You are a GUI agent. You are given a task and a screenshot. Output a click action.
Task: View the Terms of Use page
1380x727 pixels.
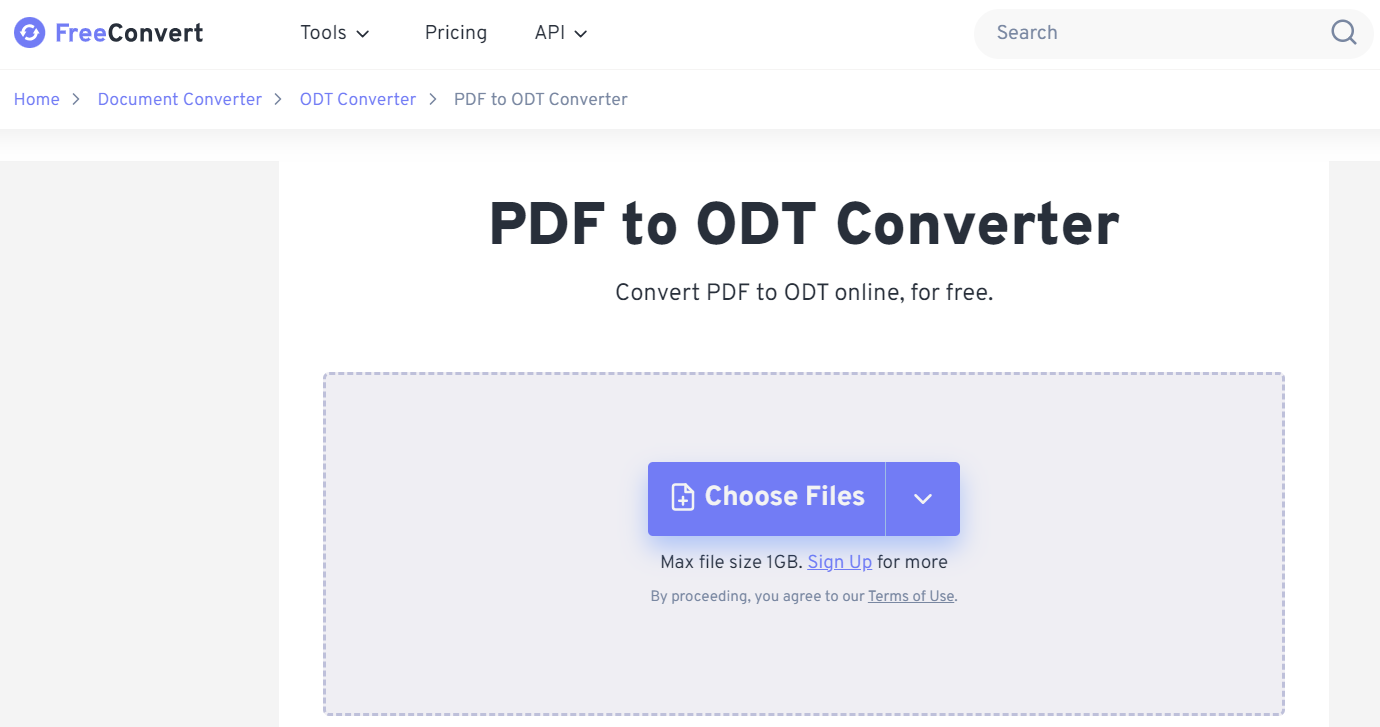910,596
